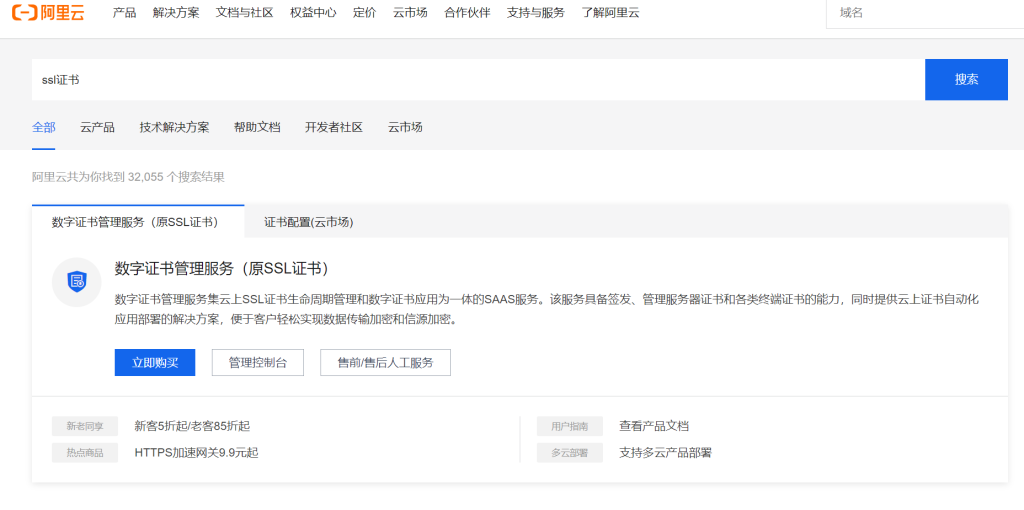Select the 技术解决方案 filter tab
Viewport: 1024px width, 510px height.
pos(174,127)
